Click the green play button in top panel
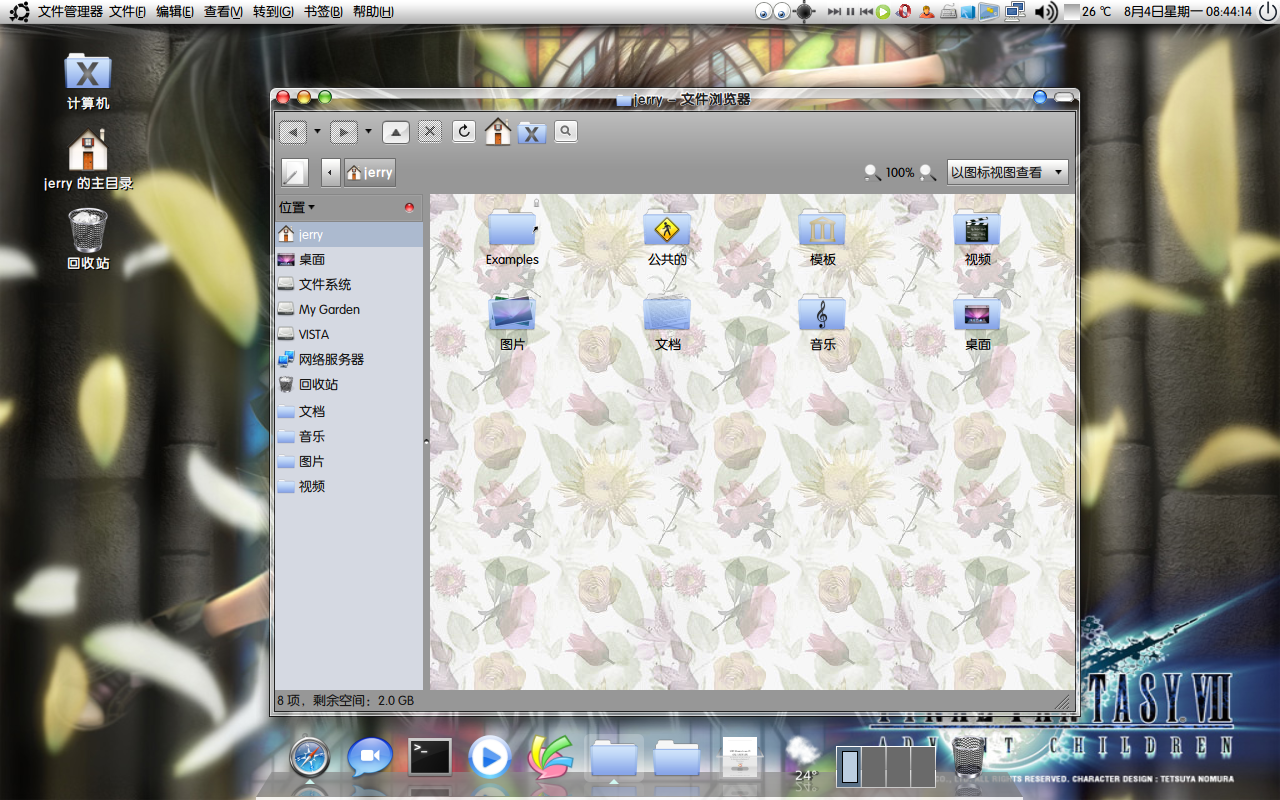Screen dimensions: 1280x800 pyautogui.click(x=883, y=12)
